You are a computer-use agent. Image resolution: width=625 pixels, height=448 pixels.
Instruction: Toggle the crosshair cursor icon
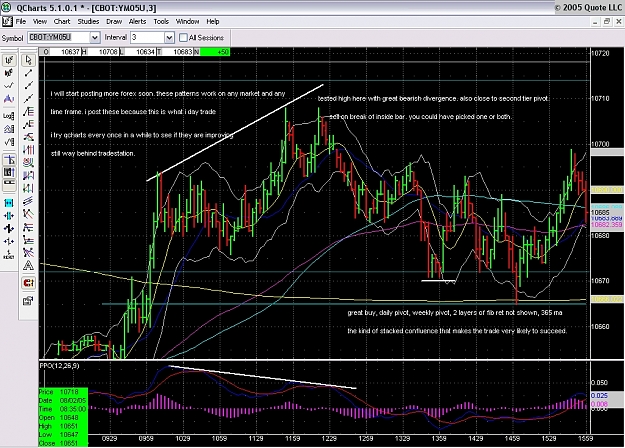[9, 160]
